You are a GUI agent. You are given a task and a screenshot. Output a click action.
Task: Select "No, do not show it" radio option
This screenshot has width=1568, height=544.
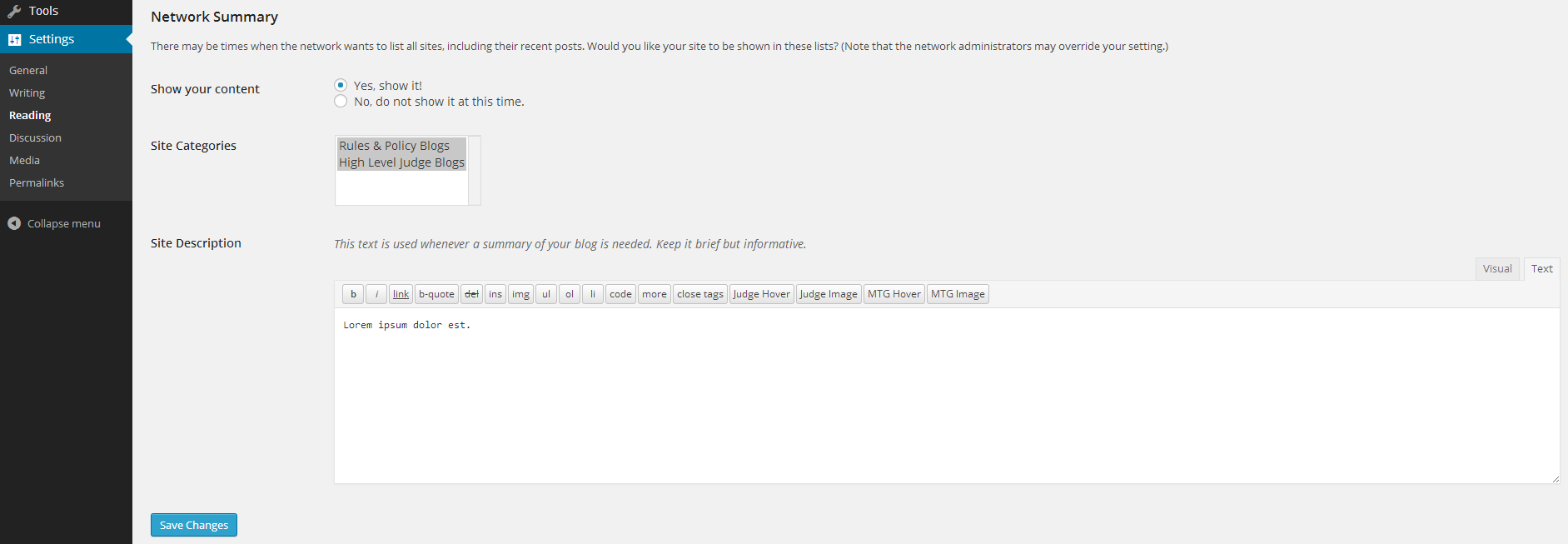coord(341,101)
